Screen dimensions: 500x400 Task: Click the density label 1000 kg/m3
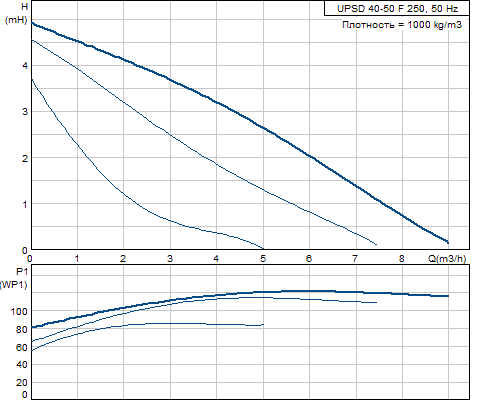(x=402, y=25)
